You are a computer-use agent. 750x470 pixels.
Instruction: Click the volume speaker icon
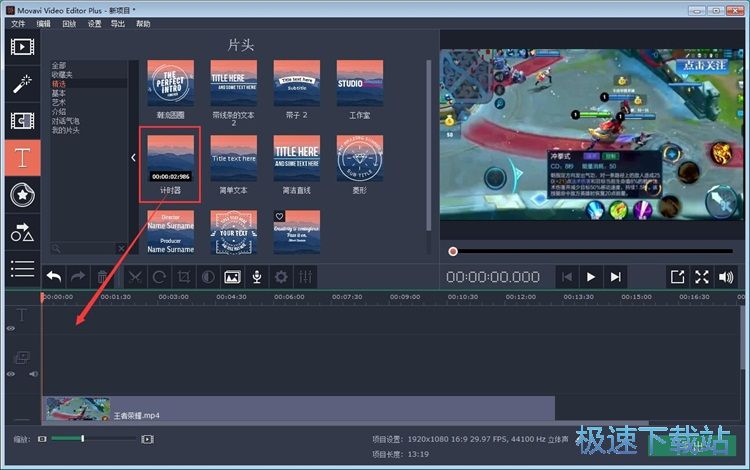point(726,277)
